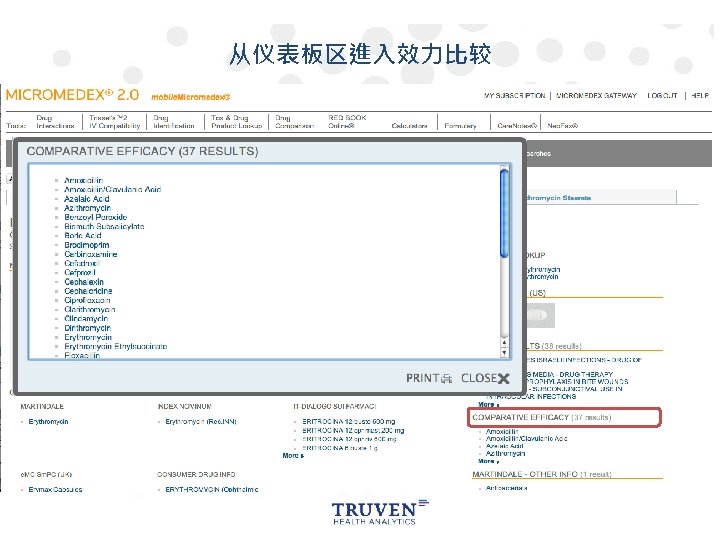
Task: Click the PRINT button in the dialog
Action: point(429,378)
